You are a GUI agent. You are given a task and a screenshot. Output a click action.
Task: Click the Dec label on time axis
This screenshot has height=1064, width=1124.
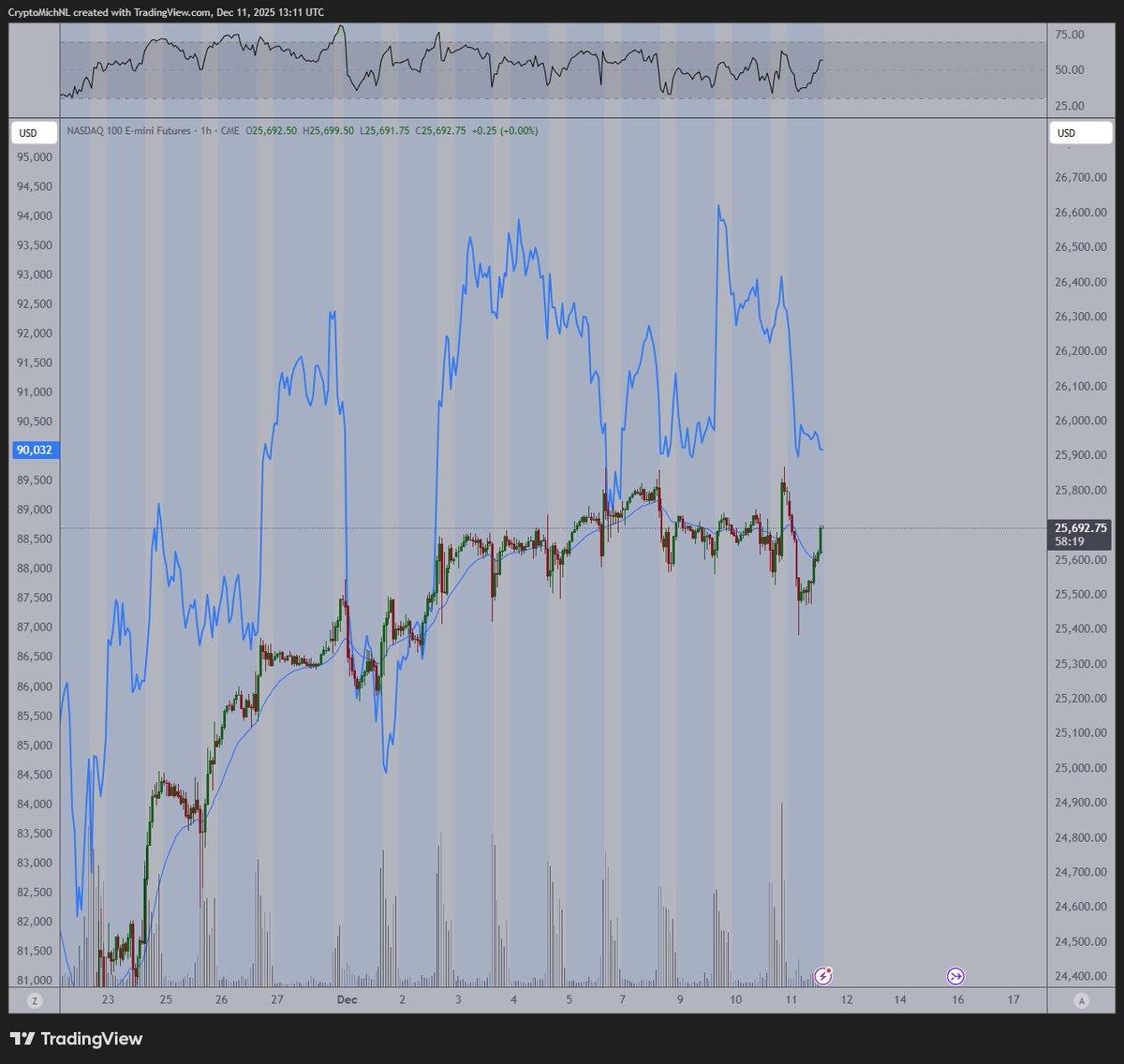pyautogui.click(x=347, y=1000)
